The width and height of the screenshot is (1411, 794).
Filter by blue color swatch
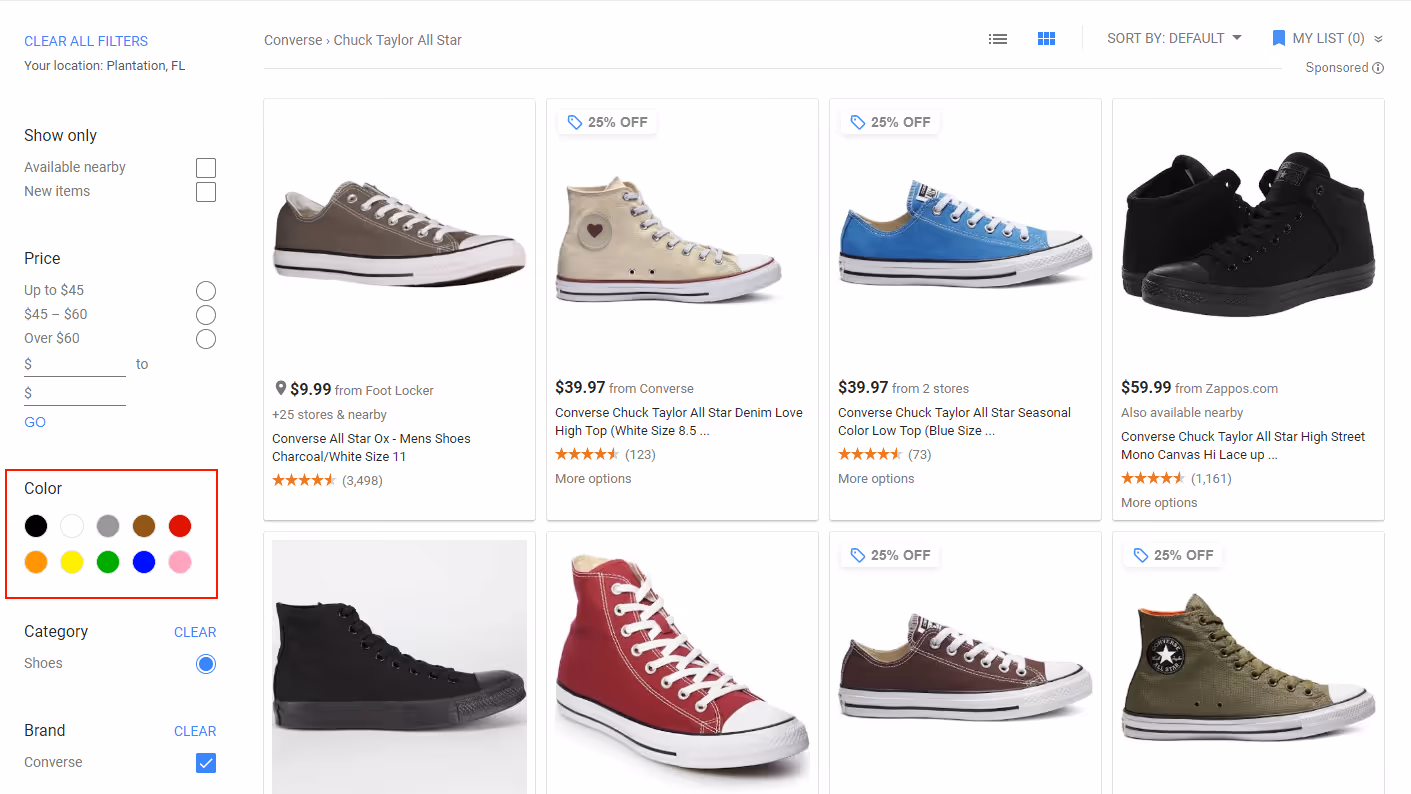[144, 562]
